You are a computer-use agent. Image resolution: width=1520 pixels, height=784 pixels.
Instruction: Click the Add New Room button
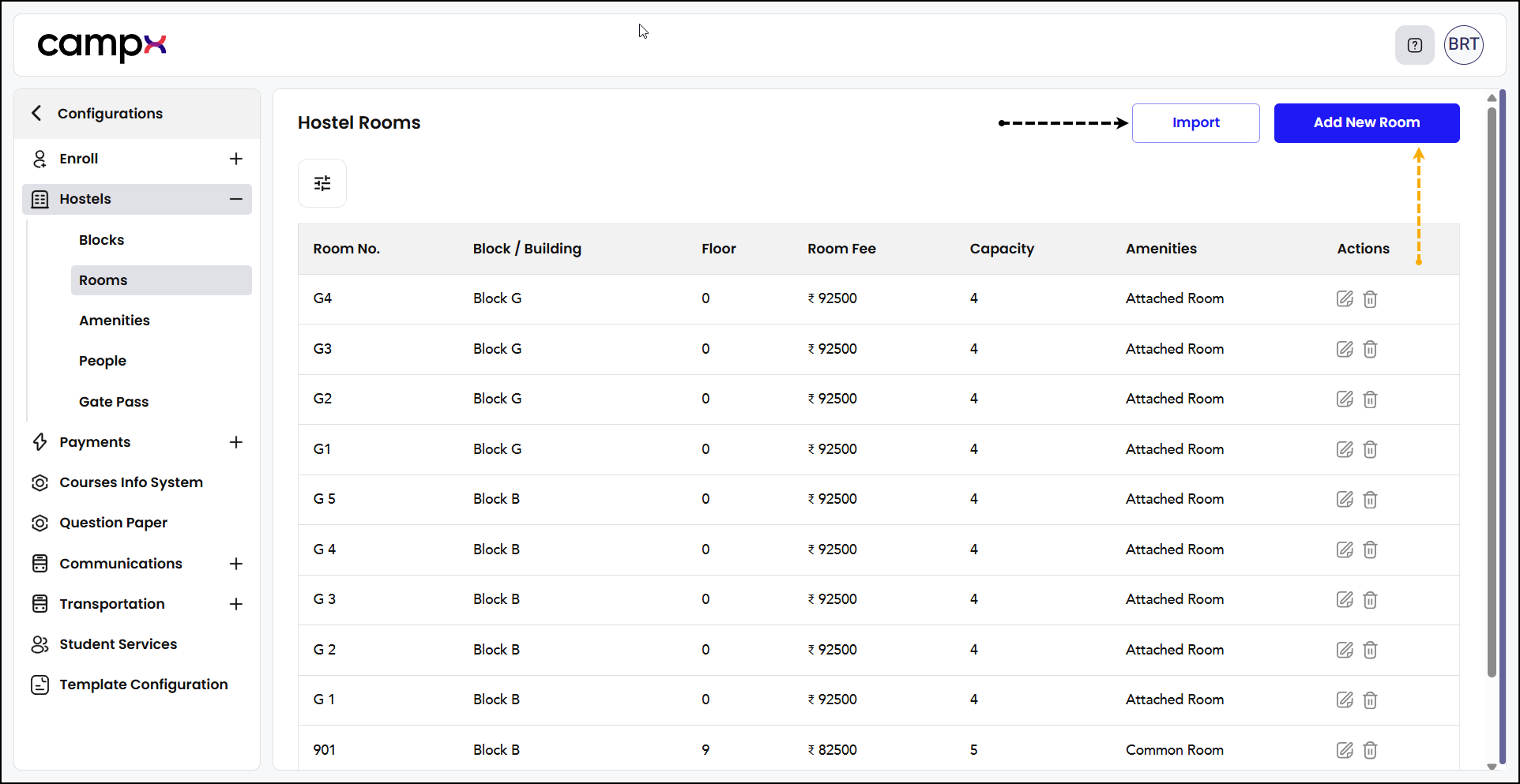click(x=1367, y=123)
